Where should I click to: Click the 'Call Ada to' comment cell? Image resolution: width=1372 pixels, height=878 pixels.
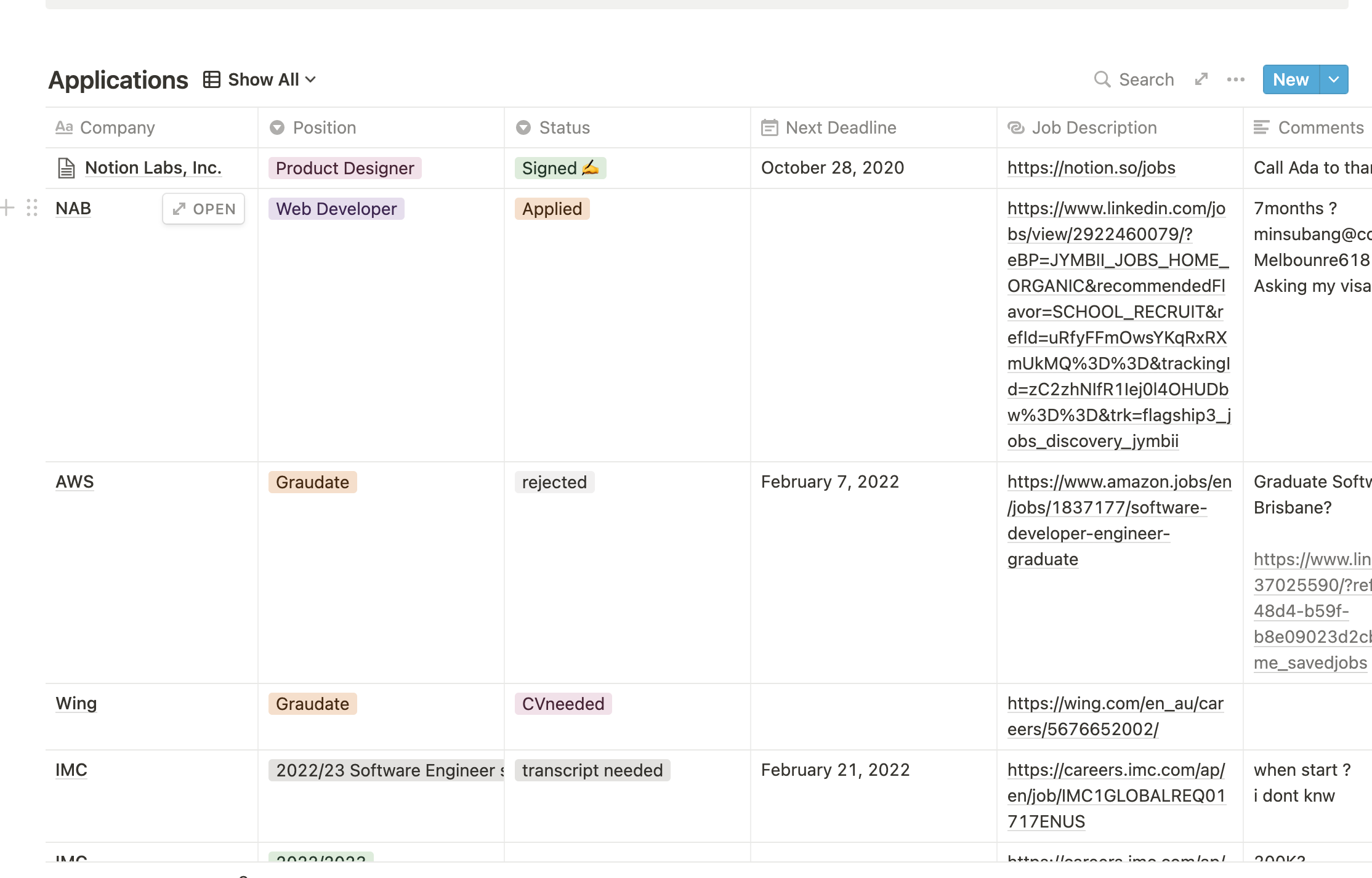[1308, 167]
